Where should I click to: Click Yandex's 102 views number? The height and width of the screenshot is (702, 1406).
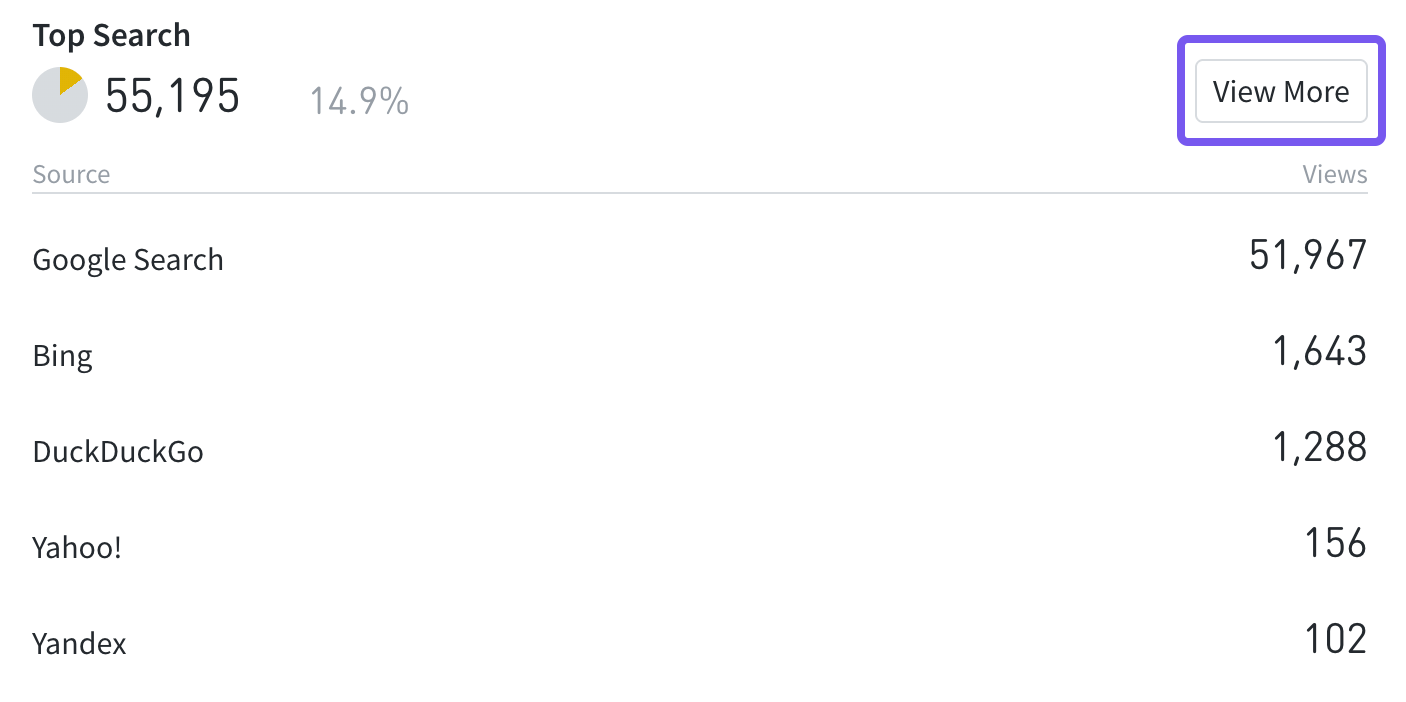click(x=1335, y=639)
